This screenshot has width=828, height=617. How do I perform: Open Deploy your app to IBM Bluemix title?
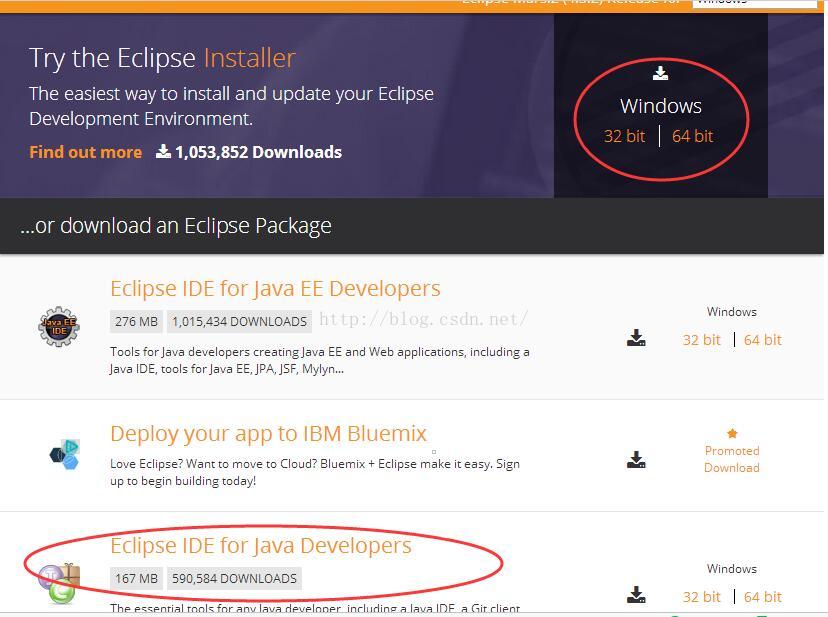click(x=268, y=434)
